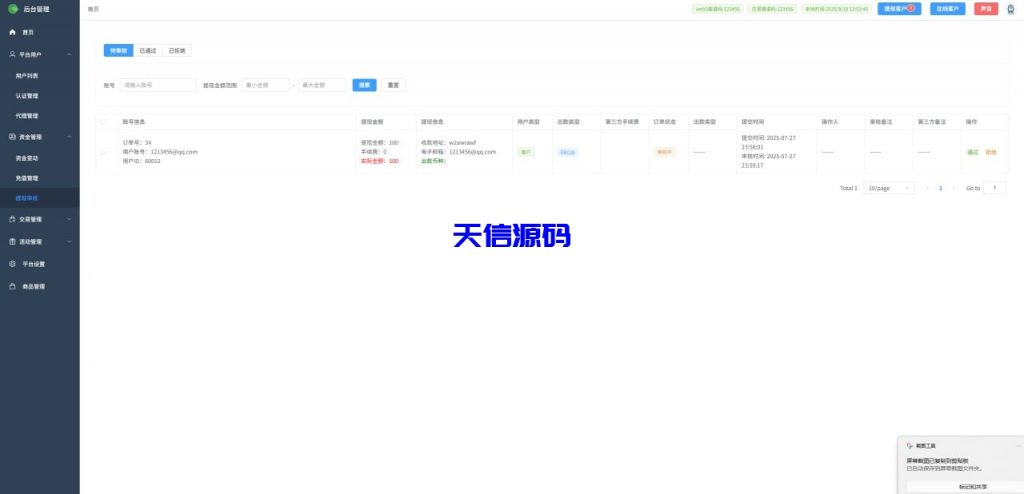Switch to the 已通过 tab
Screen dimensions: 1024x494
pyautogui.click(x=148, y=50)
